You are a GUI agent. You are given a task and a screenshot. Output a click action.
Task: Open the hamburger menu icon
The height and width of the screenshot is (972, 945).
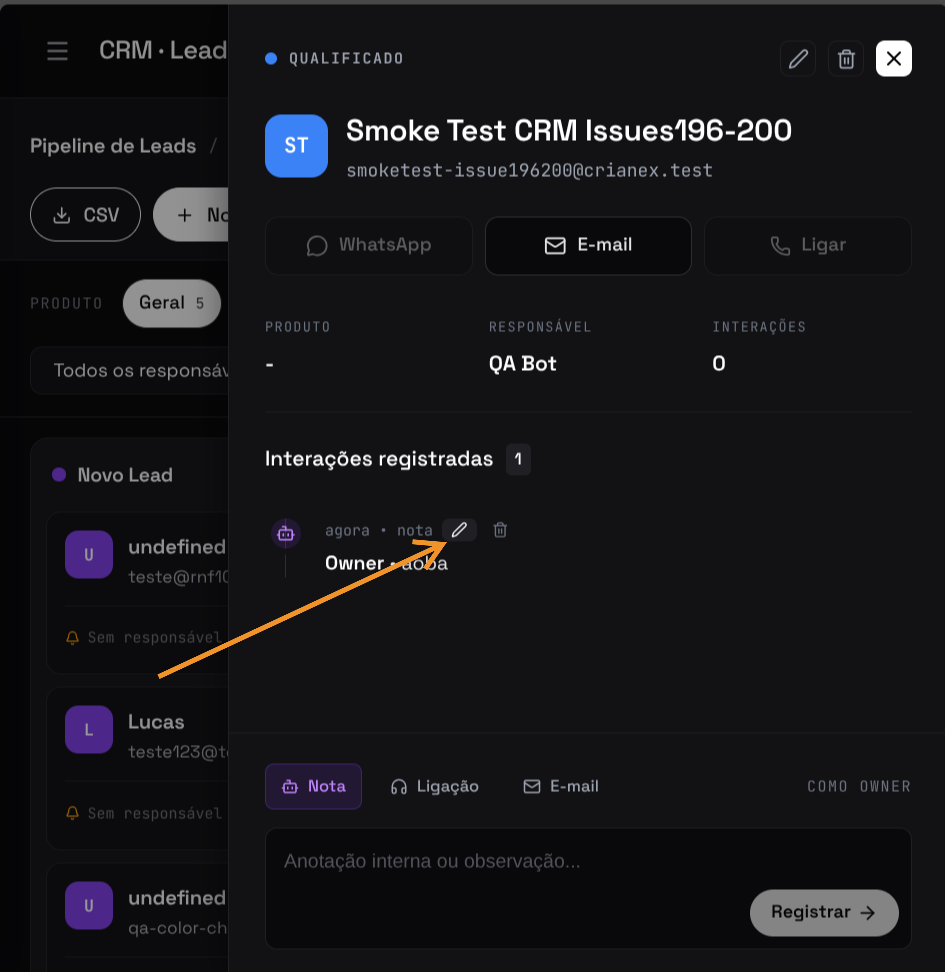(x=58, y=51)
